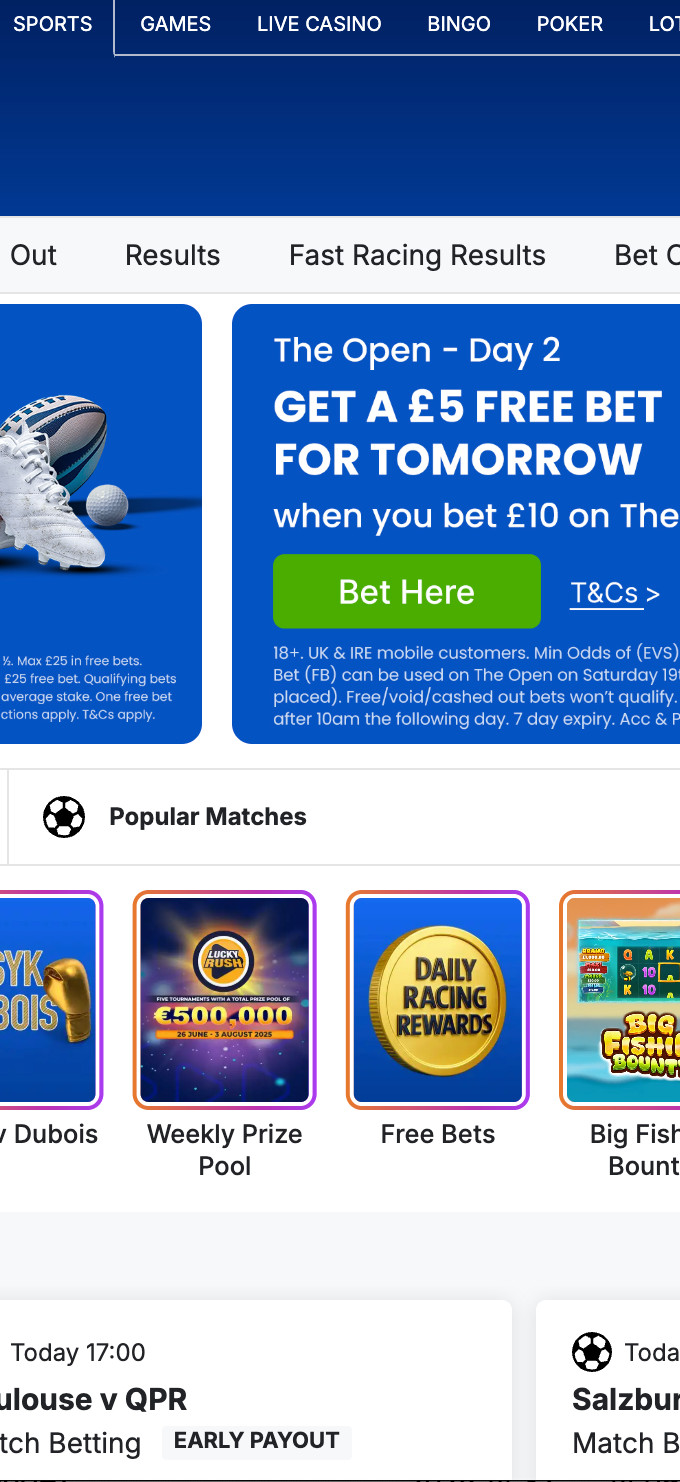The width and height of the screenshot is (680, 1482).
Task: Select the EARLY PAYOUT badge
Action: [x=257, y=1441]
